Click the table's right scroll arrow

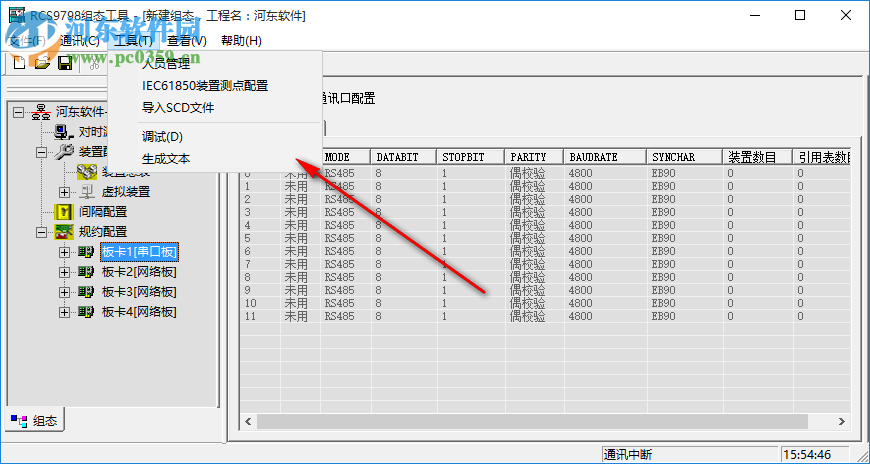tap(842, 422)
